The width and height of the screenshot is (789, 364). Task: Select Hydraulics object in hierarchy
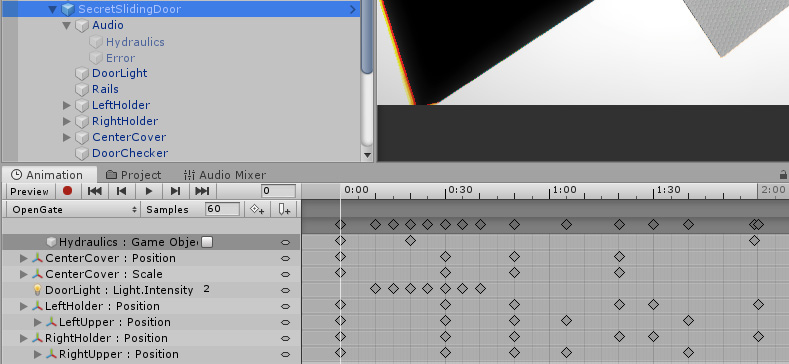pos(135,42)
